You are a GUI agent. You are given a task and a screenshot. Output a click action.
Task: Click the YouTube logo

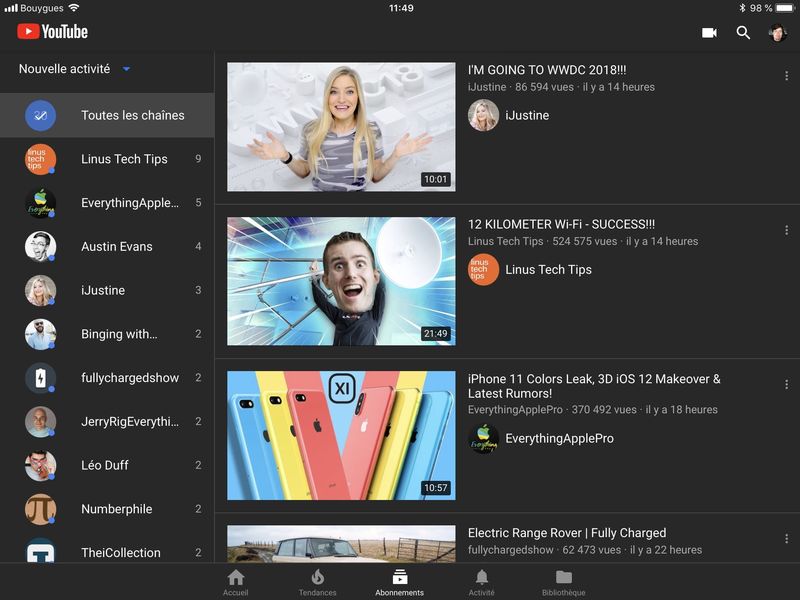53,32
